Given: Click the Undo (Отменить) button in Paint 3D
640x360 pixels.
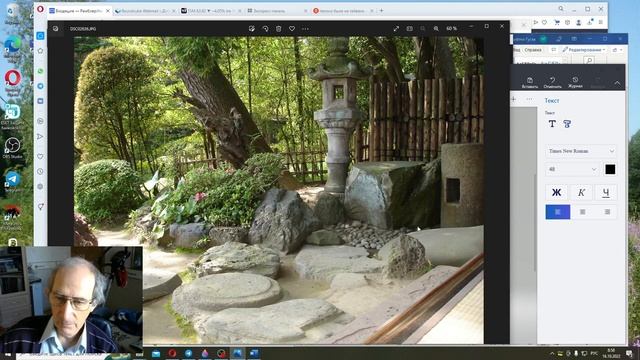Looking at the screenshot, I should click(x=552, y=82).
